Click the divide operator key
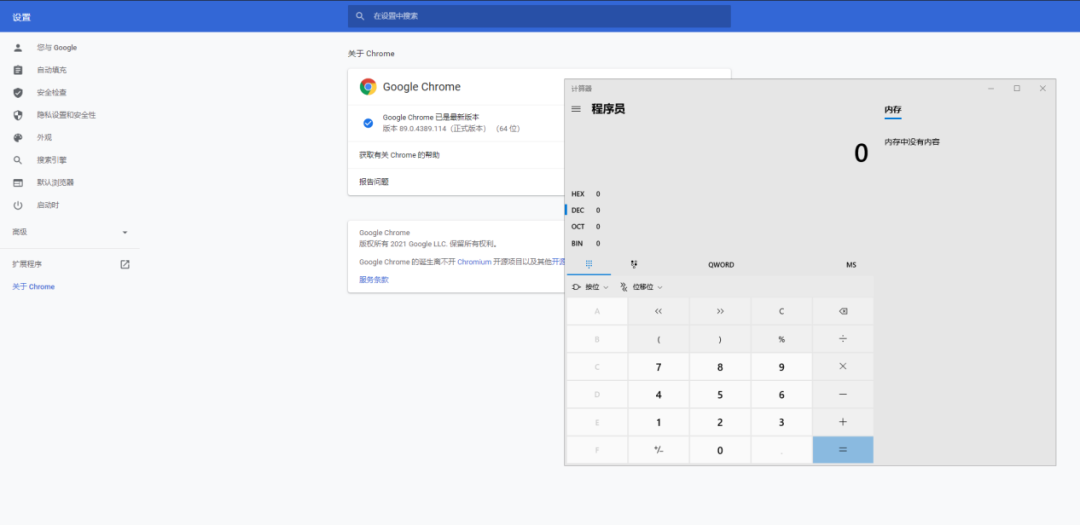 (843, 339)
